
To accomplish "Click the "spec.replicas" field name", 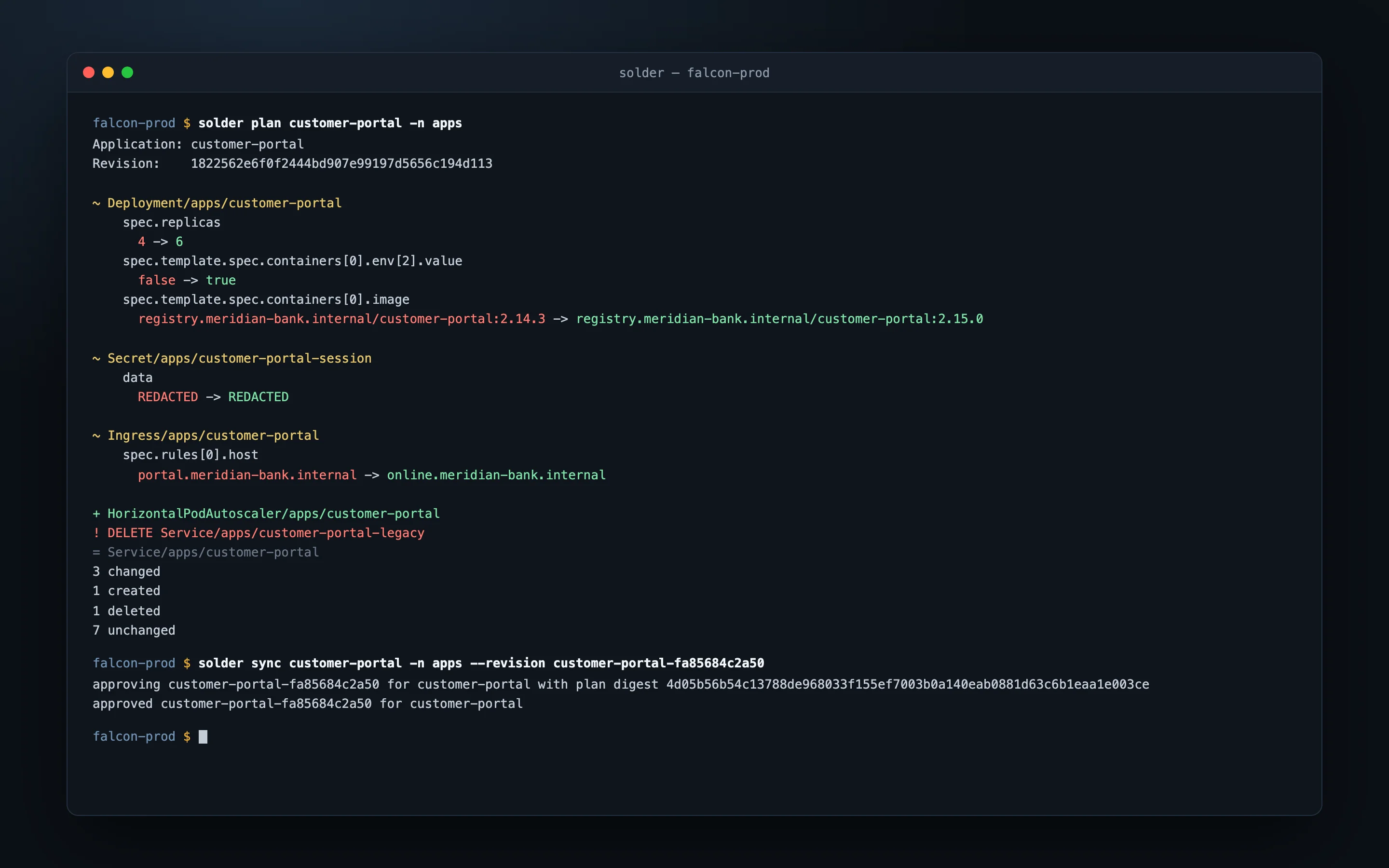I will [172, 223].
